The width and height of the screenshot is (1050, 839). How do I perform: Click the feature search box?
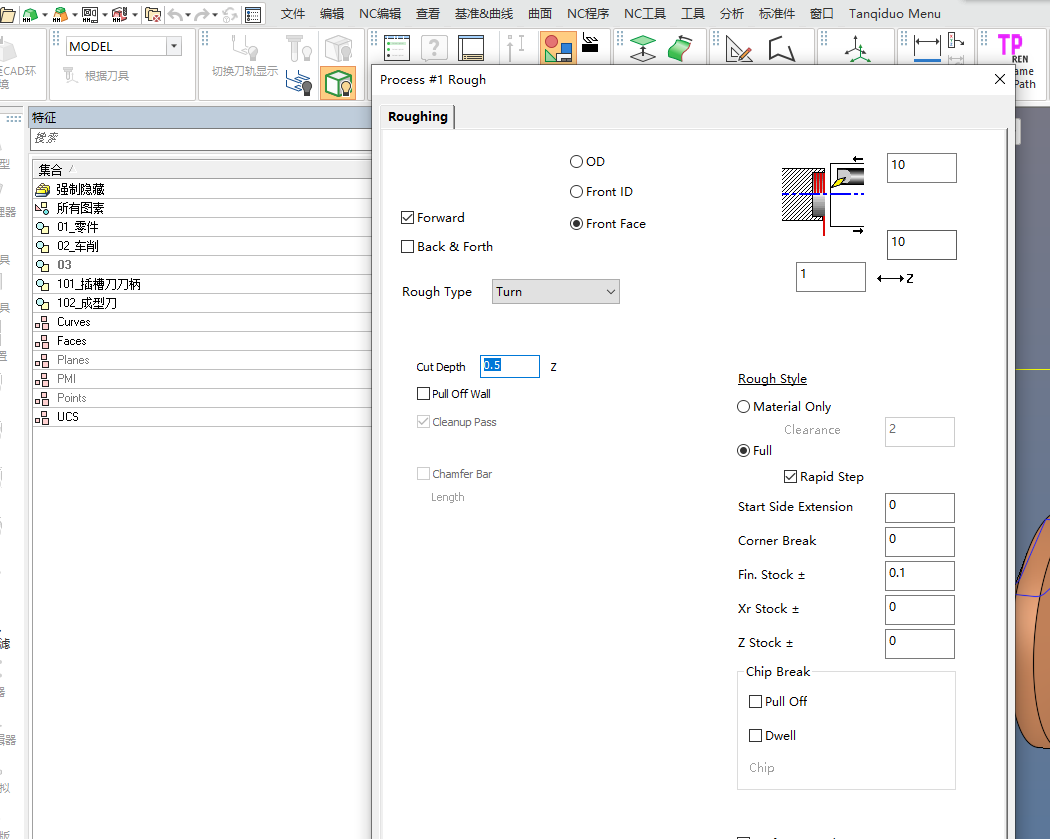[201, 139]
